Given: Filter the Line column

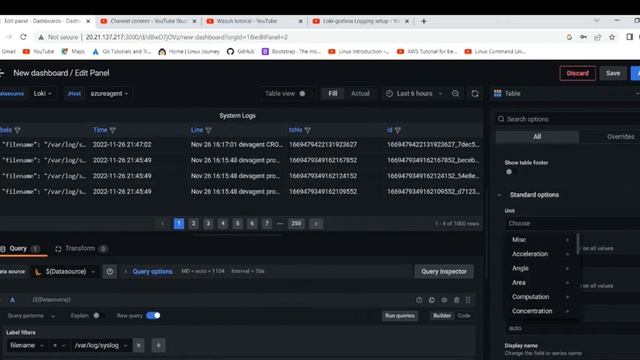Looking at the screenshot, I should point(209,130).
